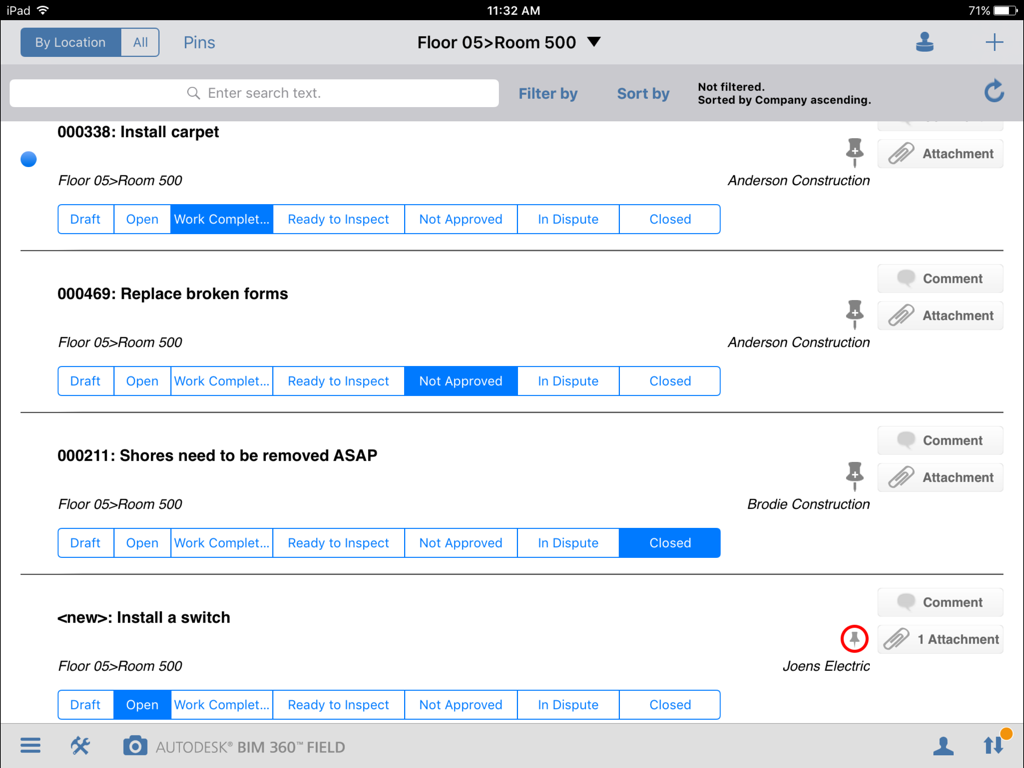Screen dimensions: 1024x768
Task: Add a Comment to Replace broken forms
Action: tap(939, 278)
